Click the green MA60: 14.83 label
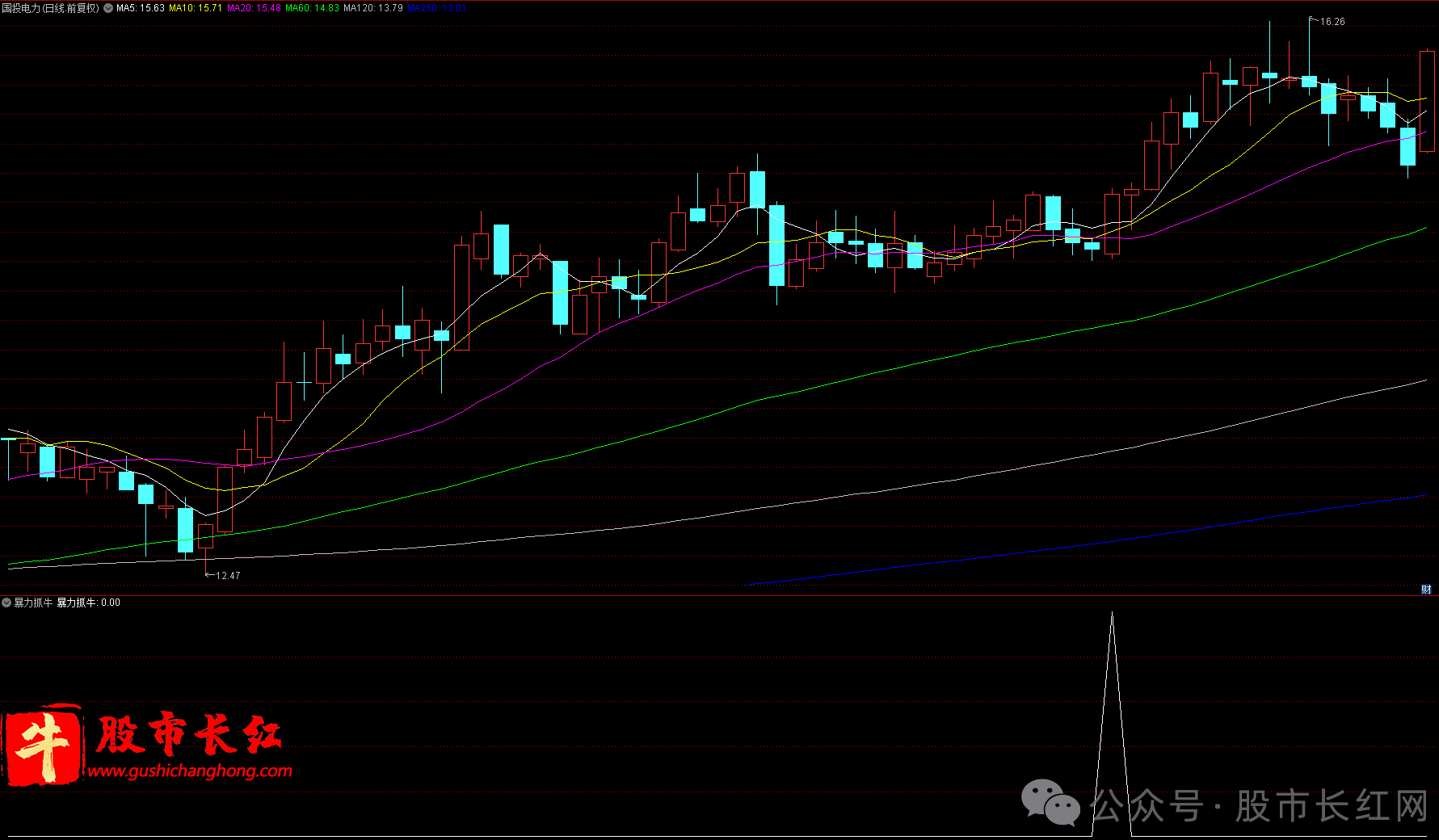Viewport: 1439px width, 840px height. [x=313, y=8]
